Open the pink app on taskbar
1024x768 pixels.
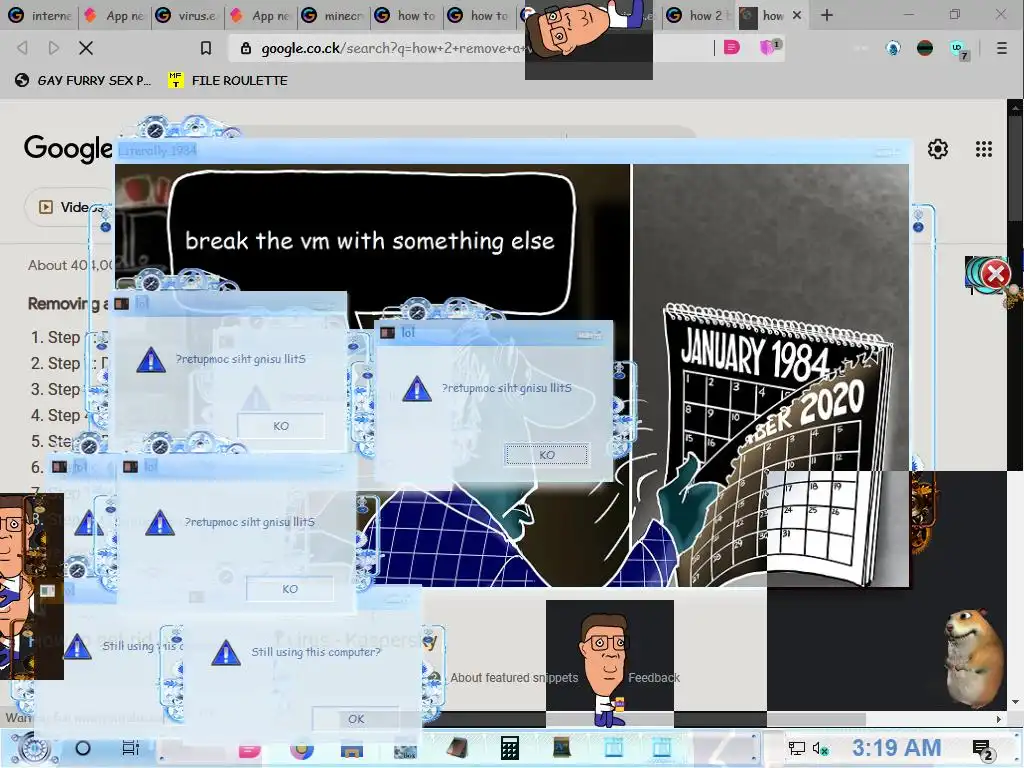click(x=249, y=750)
